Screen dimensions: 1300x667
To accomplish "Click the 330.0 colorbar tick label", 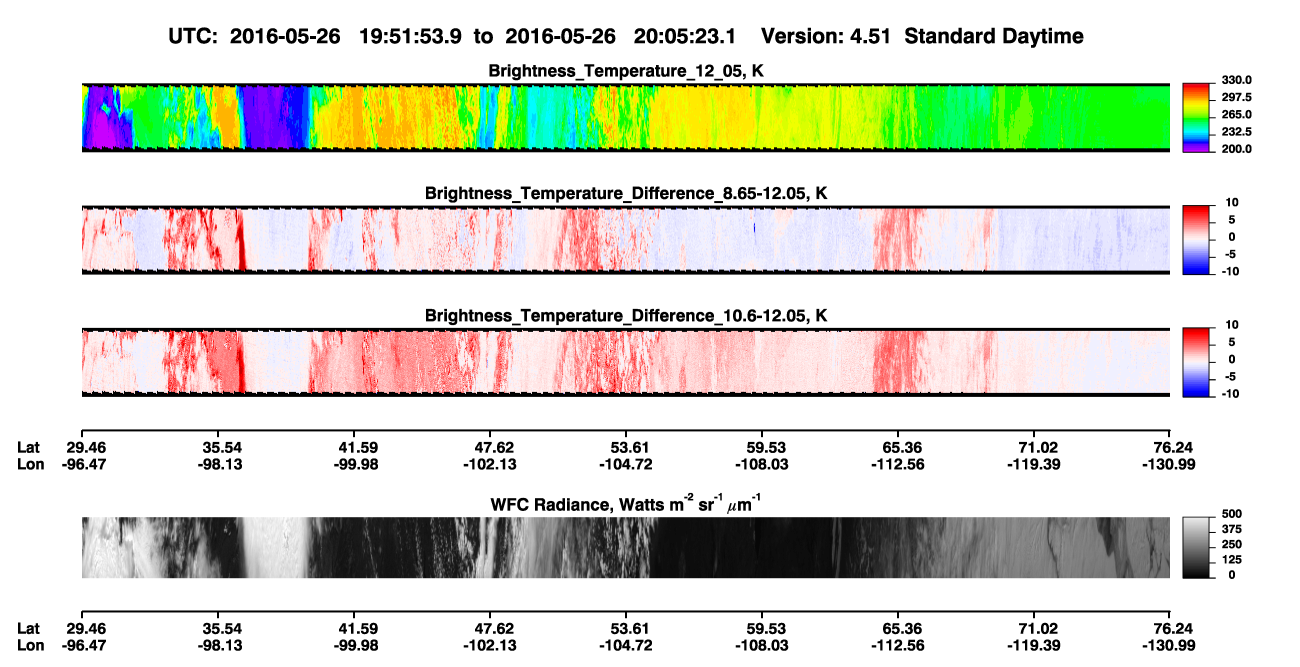I will pos(1234,81).
